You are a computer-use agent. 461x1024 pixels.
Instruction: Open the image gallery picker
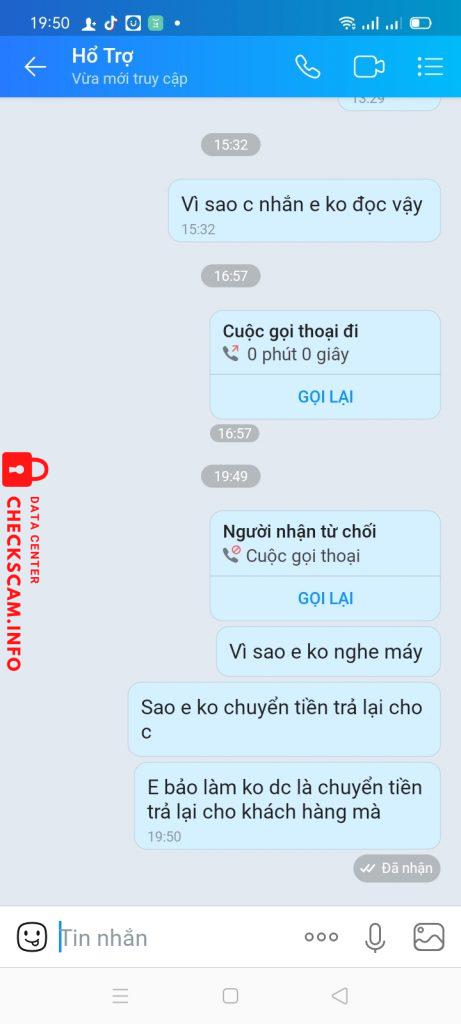(429, 937)
